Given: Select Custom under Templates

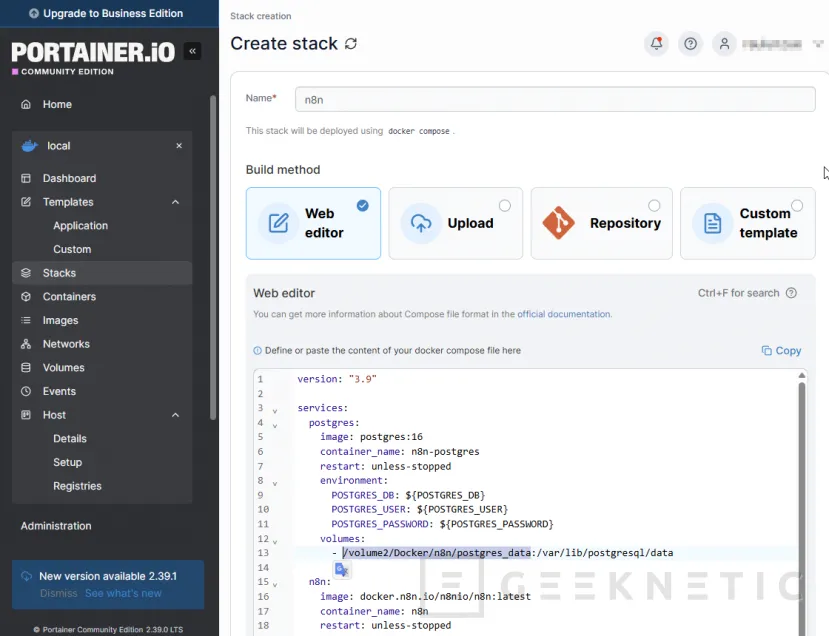Looking at the screenshot, I should point(74,248).
